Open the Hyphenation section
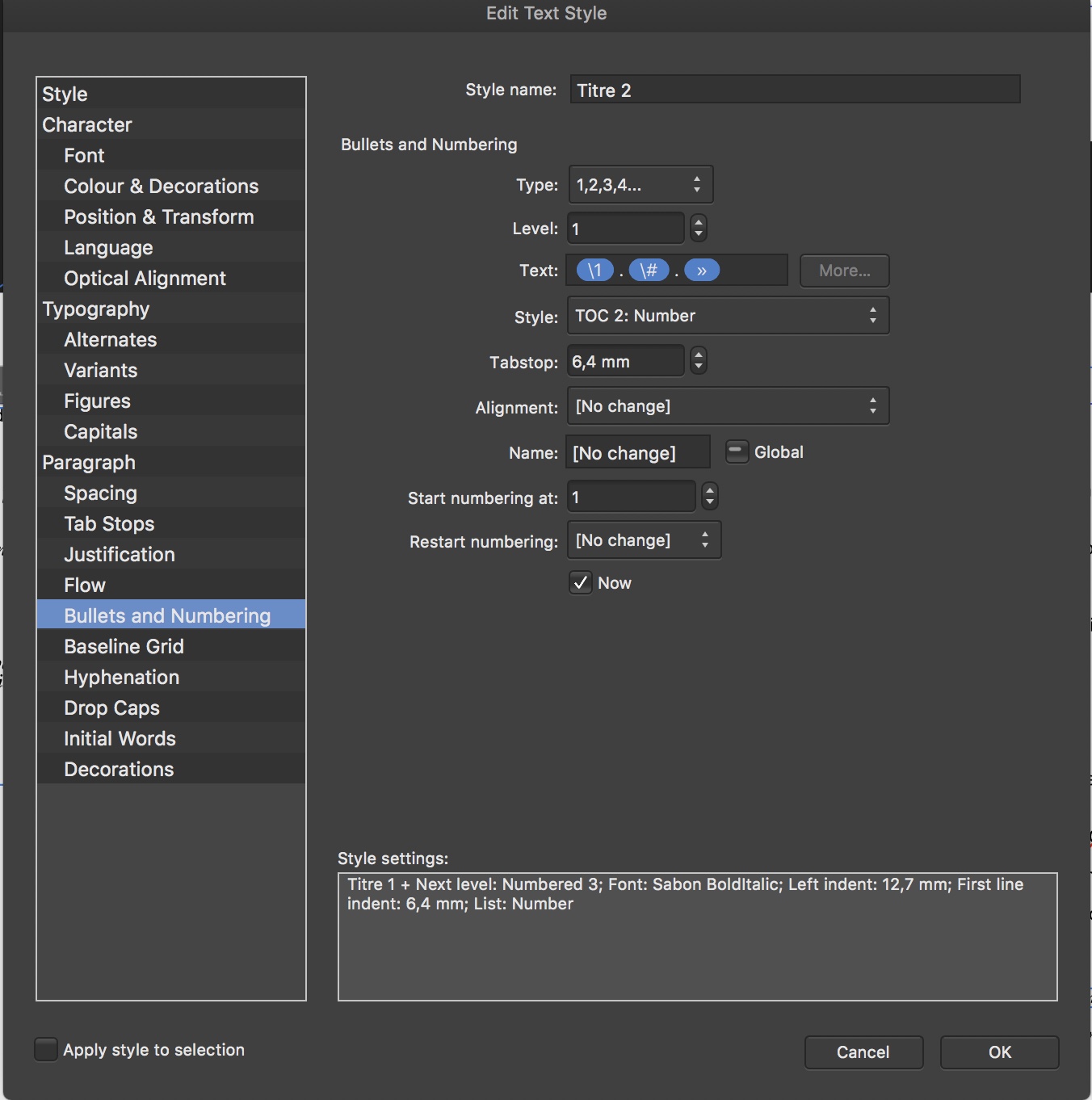 (171, 677)
